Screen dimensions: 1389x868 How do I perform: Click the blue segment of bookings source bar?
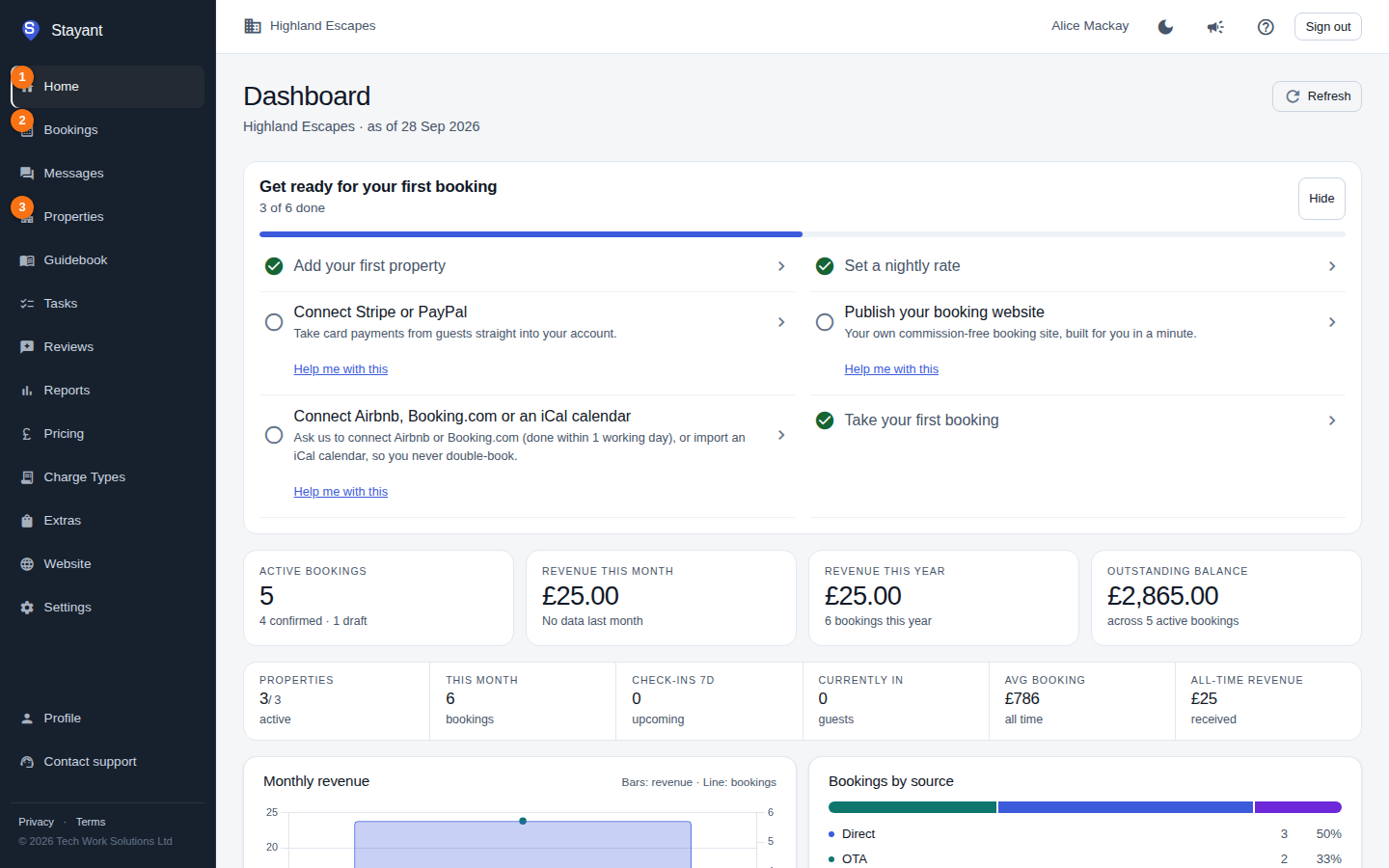[1126, 807]
